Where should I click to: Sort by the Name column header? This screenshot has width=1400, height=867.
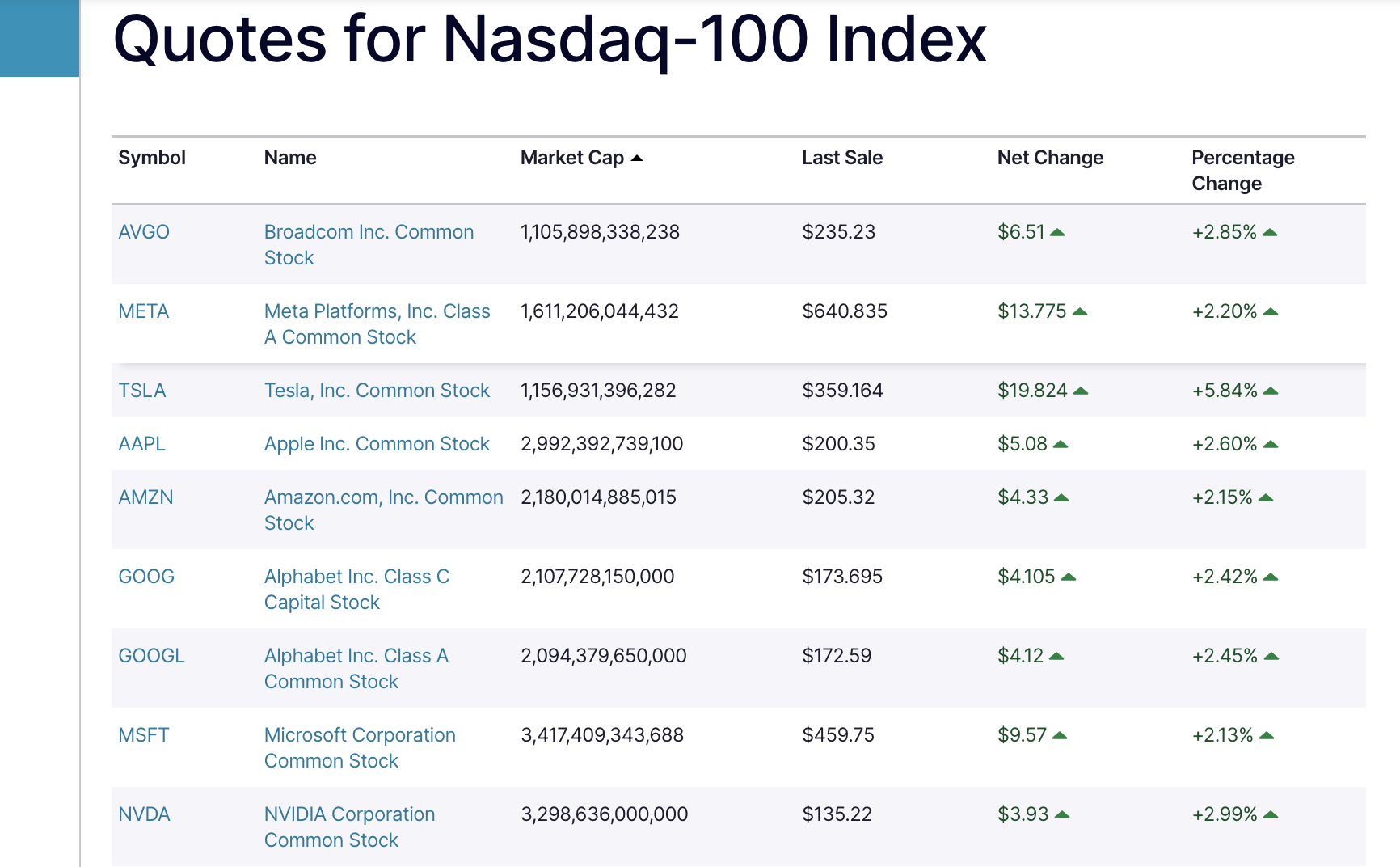[290, 158]
